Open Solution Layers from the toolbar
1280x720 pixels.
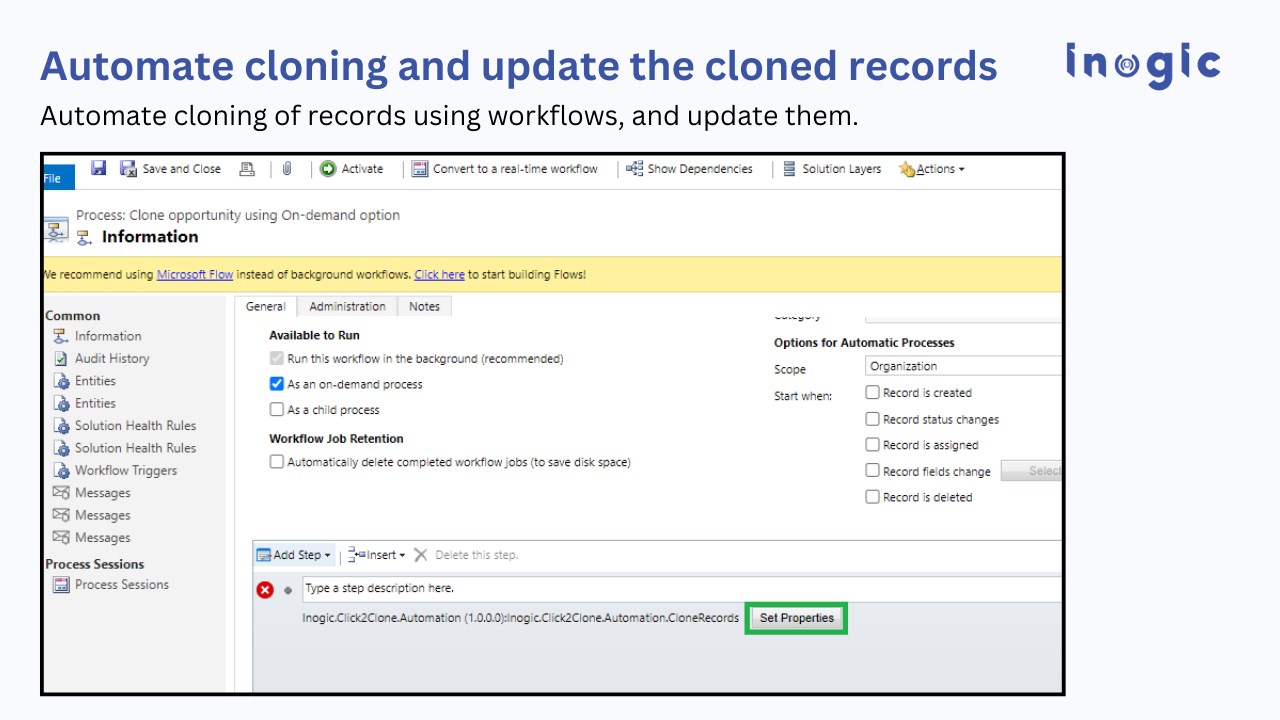(832, 169)
